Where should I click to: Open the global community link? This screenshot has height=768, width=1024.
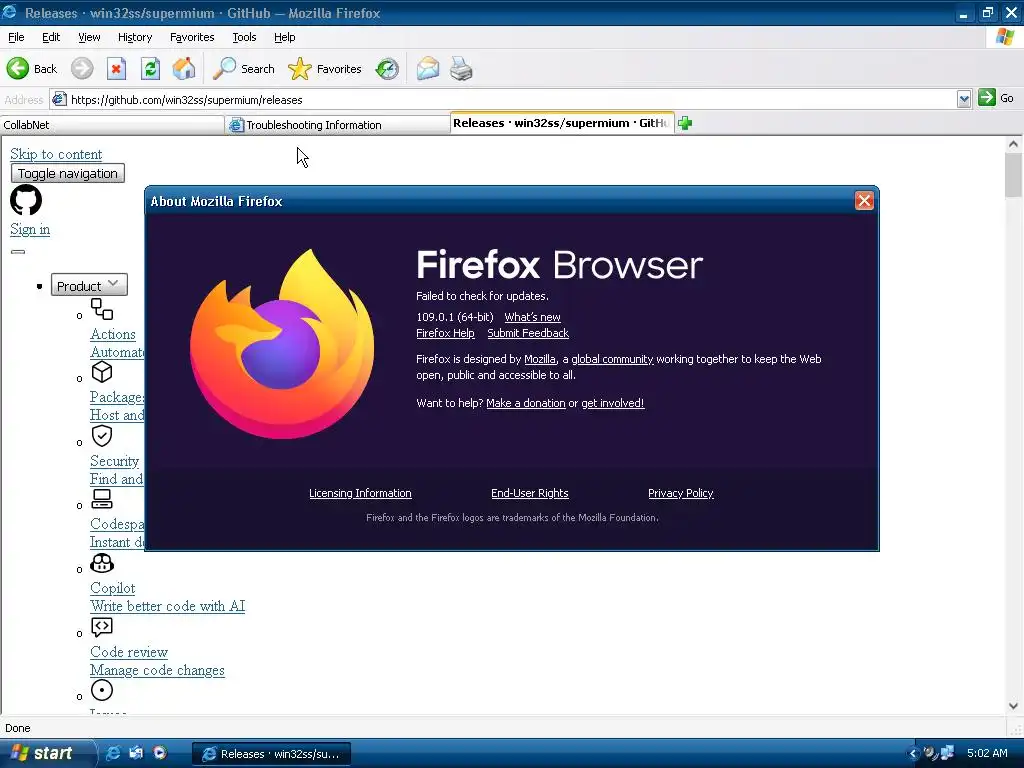click(x=612, y=359)
